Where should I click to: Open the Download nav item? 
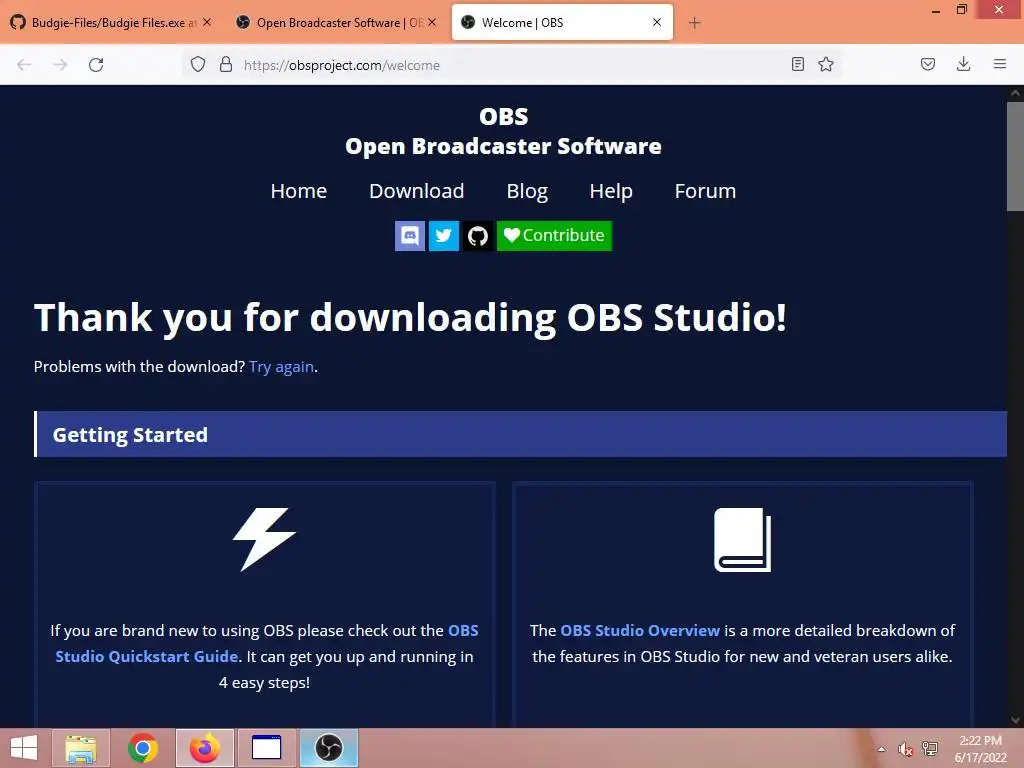coord(417,191)
